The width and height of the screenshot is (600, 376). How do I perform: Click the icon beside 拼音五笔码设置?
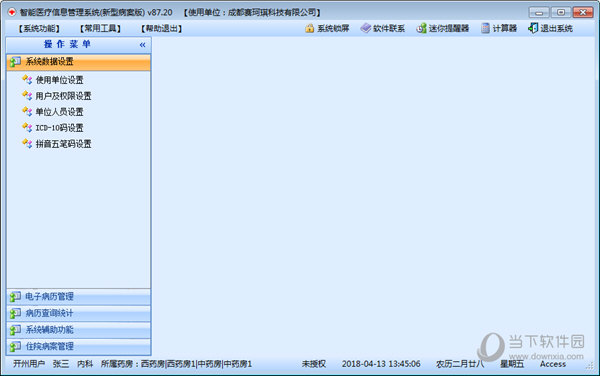[x=27, y=144]
